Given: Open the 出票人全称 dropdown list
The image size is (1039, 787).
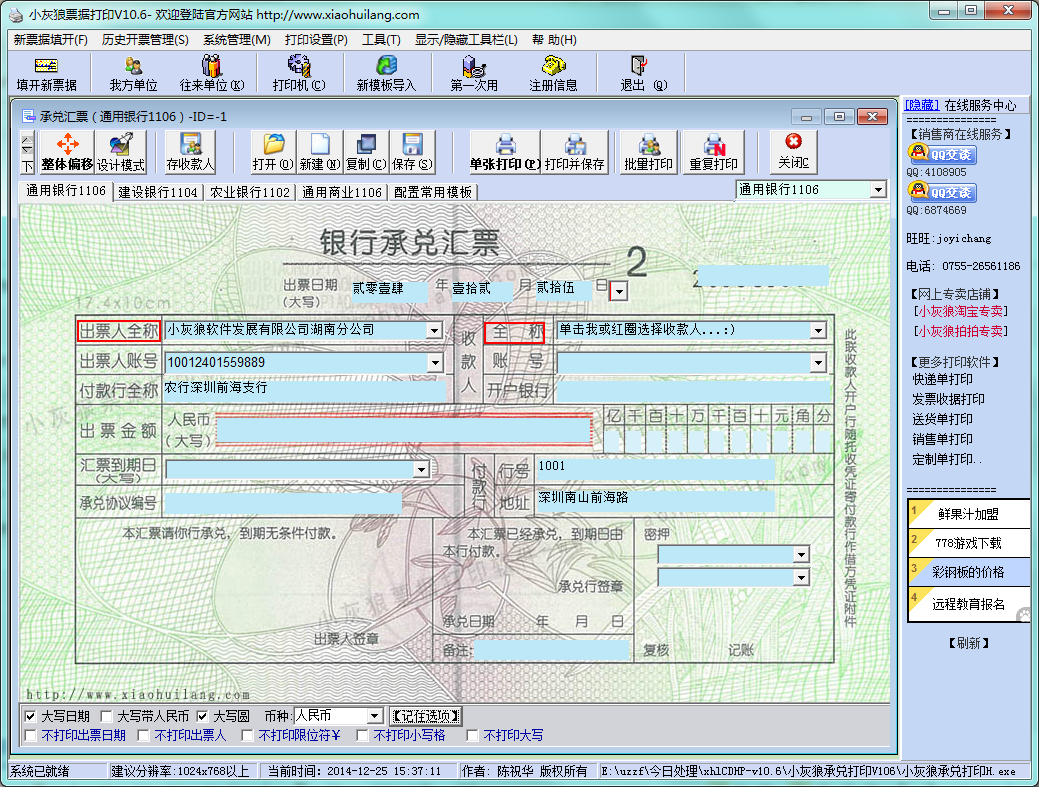Looking at the screenshot, I should (434, 330).
